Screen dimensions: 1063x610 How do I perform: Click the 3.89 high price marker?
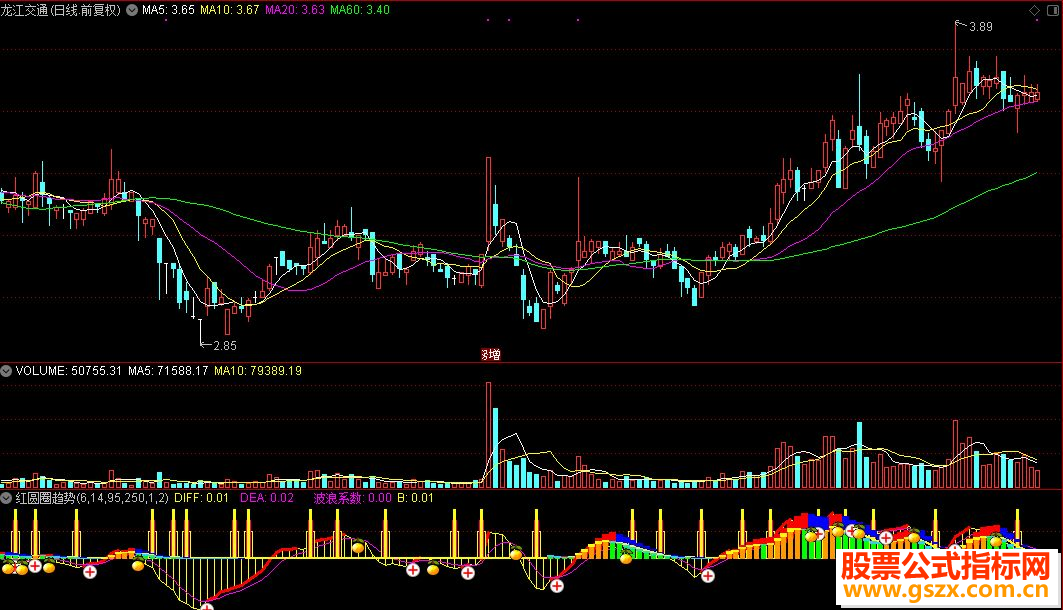coord(980,27)
